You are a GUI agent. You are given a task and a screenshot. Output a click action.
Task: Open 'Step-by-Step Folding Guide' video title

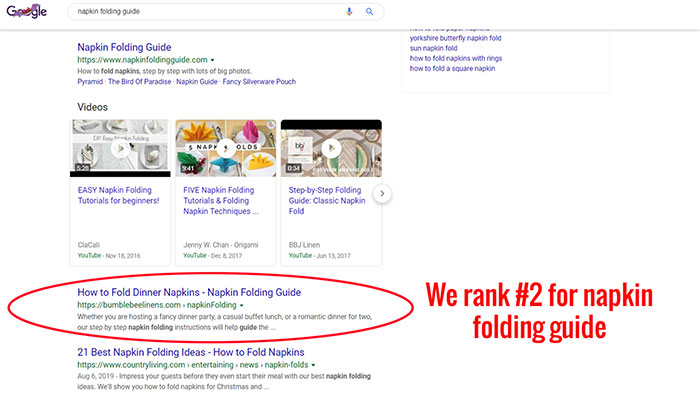click(327, 201)
